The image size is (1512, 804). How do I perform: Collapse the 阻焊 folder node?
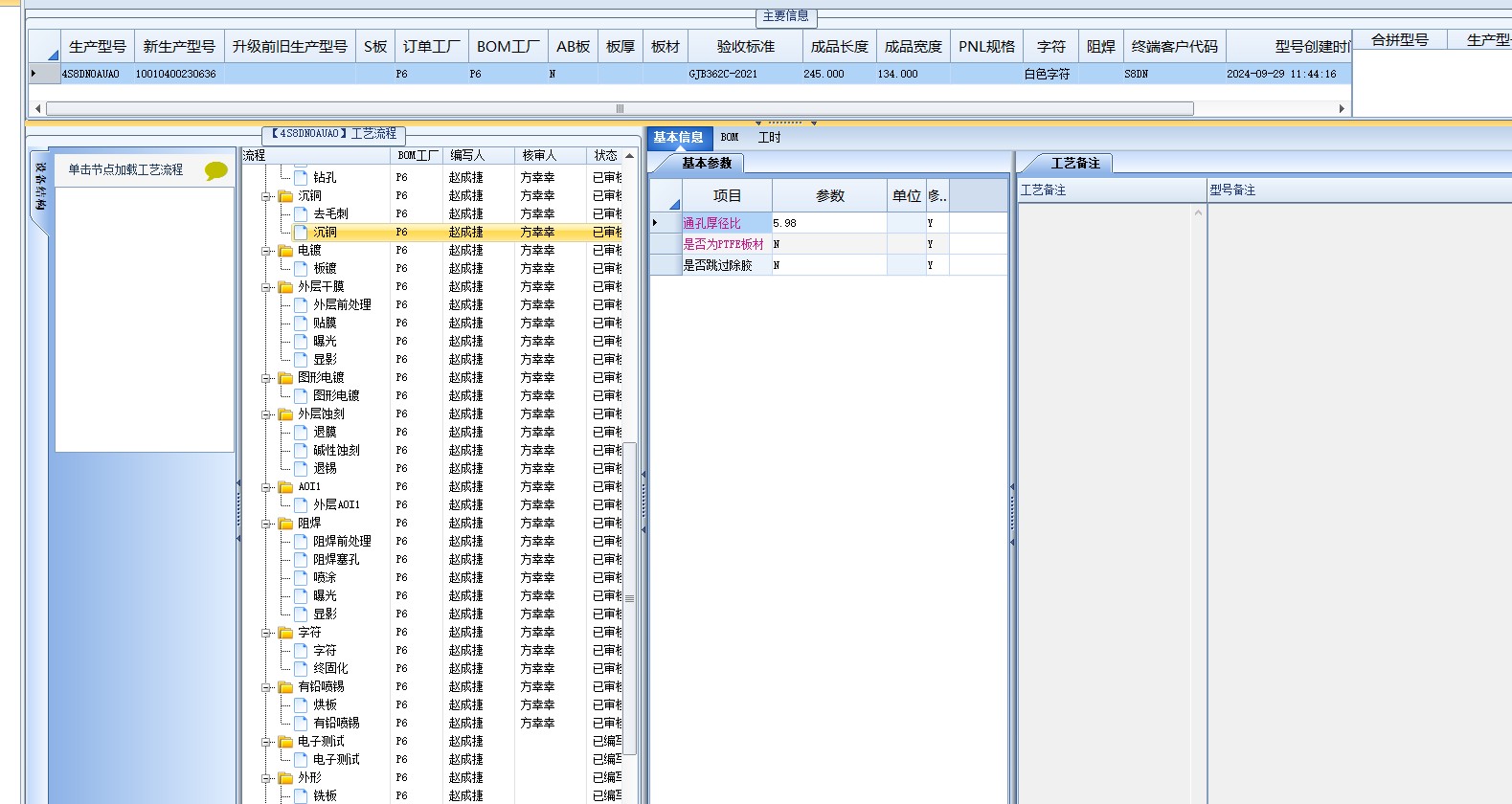[x=266, y=524]
